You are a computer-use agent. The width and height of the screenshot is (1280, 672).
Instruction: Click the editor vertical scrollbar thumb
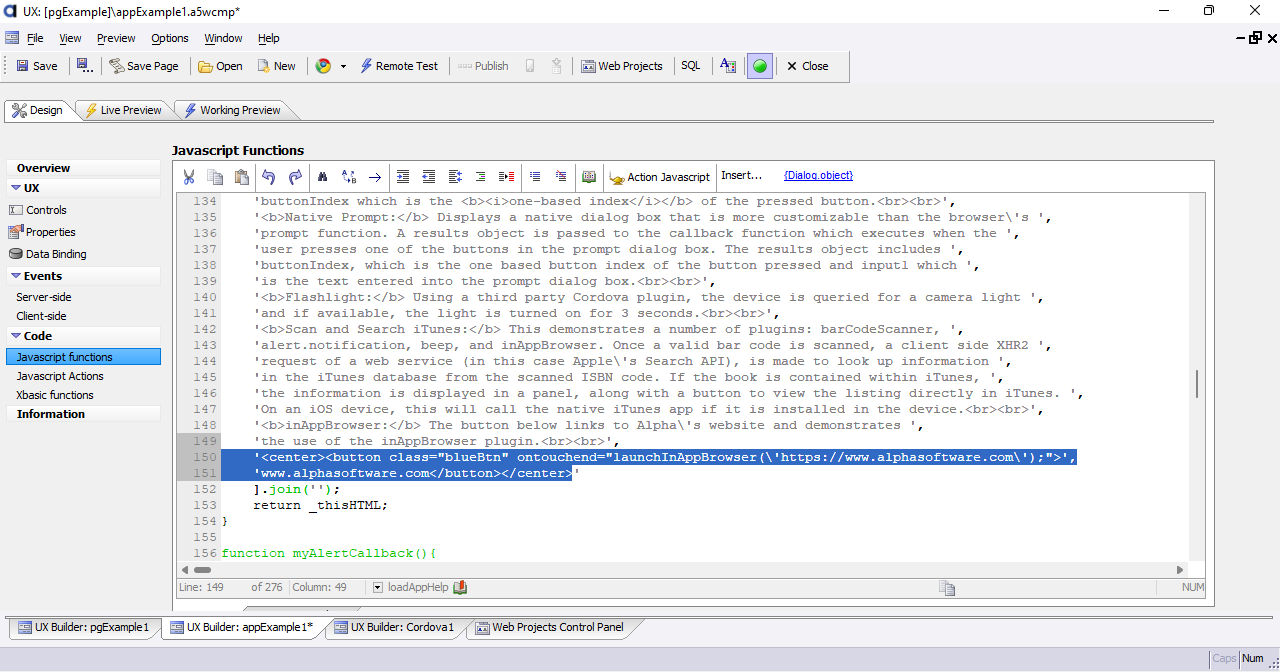(1196, 383)
